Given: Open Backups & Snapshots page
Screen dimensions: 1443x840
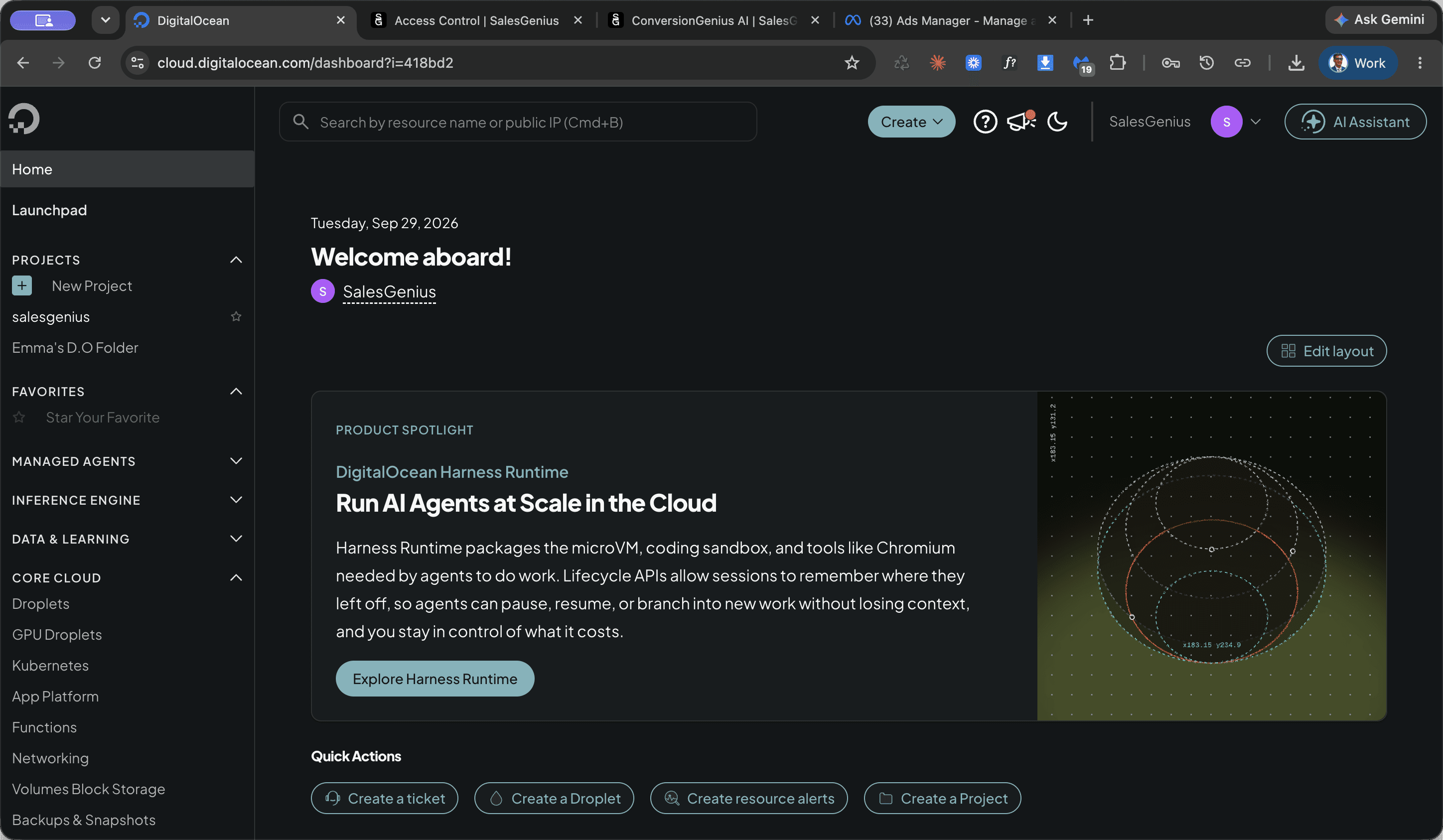Looking at the screenshot, I should point(84,820).
